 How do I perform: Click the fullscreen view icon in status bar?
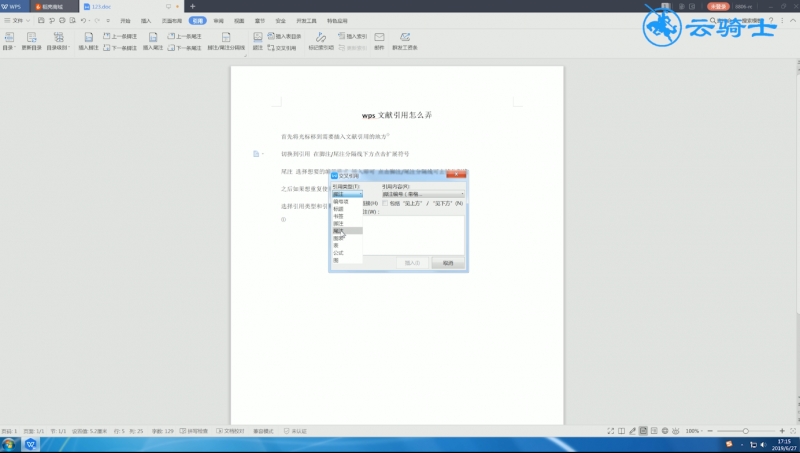pos(611,431)
